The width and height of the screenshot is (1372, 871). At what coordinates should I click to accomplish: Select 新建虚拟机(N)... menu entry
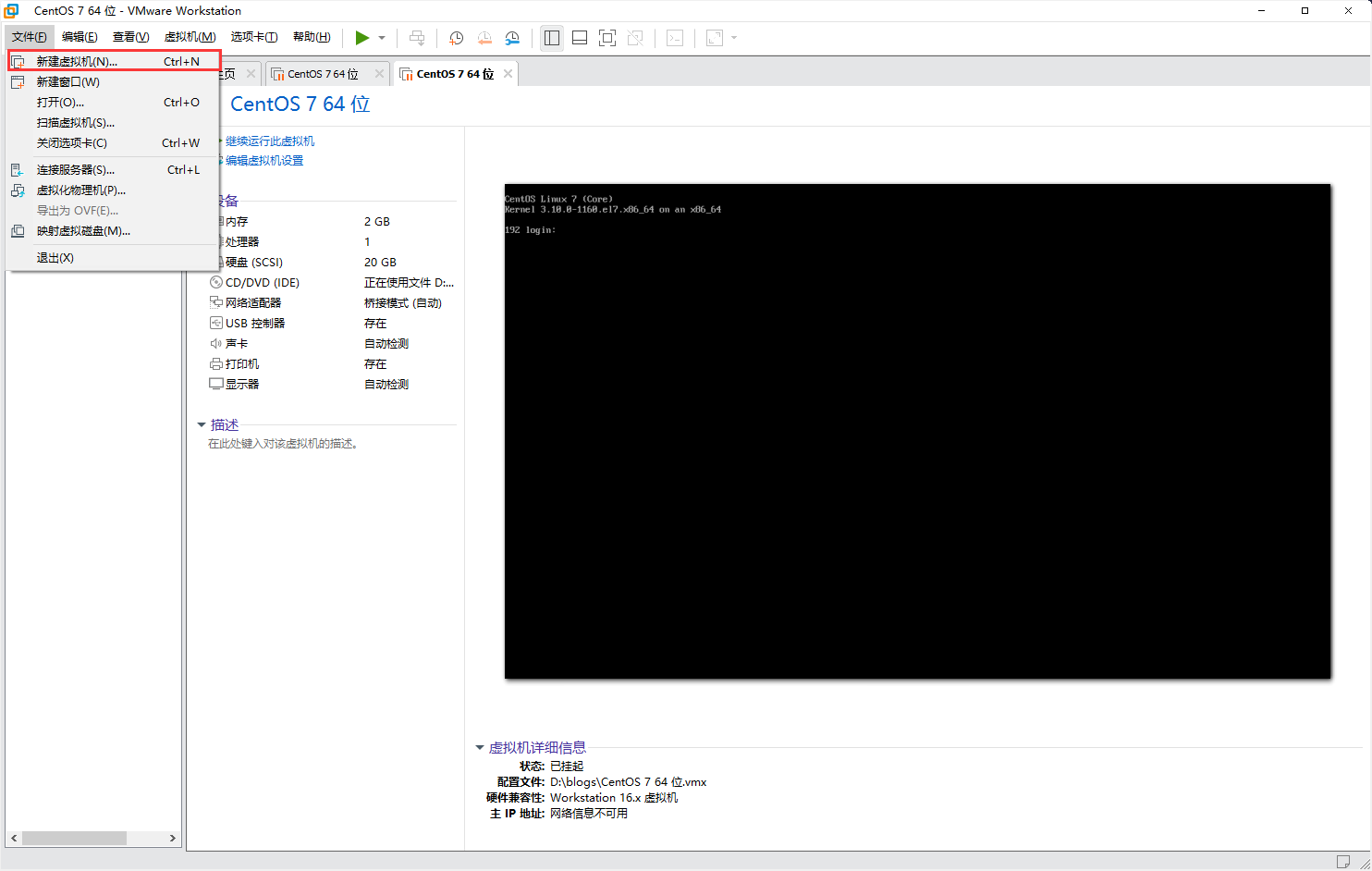point(114,61)
